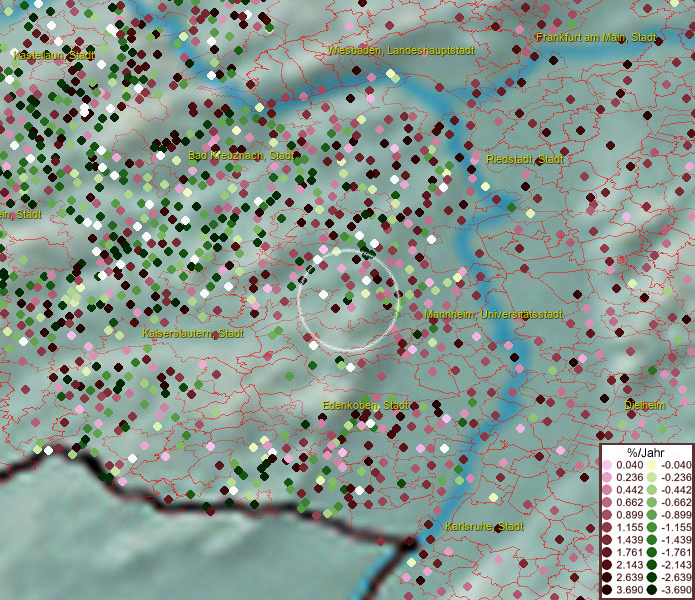Image resolution: width=695 pixels, height=600 pixels.
Task: Click the dark 3.690 legend swatch
Action: click(607, 590)
